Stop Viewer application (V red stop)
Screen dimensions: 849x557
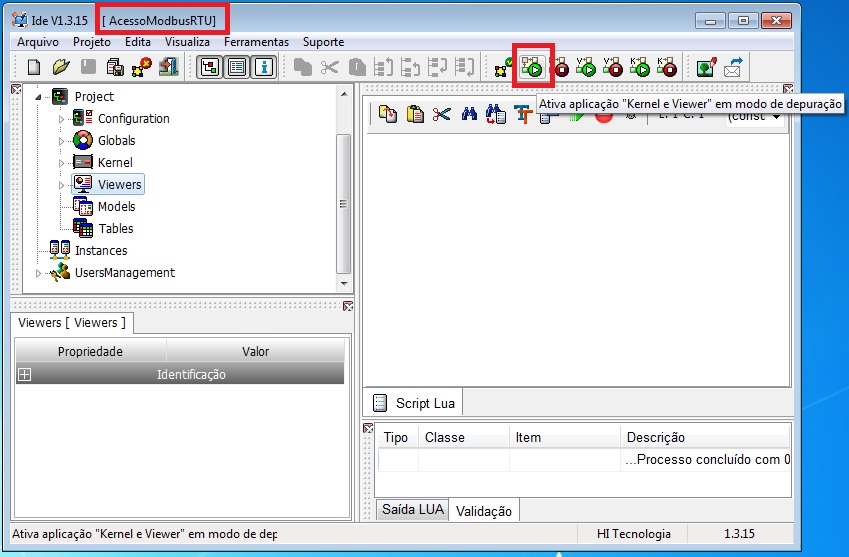click(x=613, y=67)
